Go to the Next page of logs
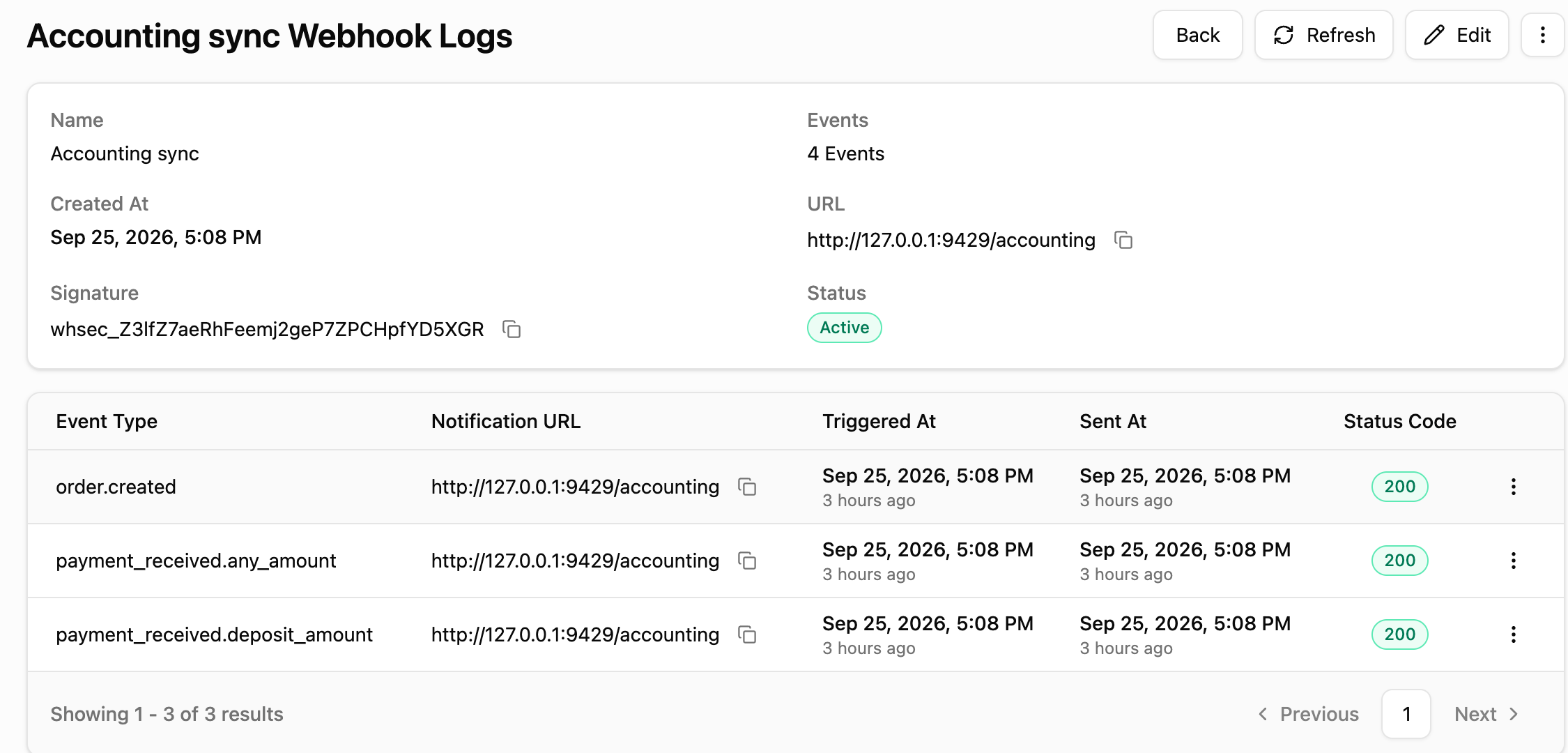1568x753 pixels. click(1486, 714)
